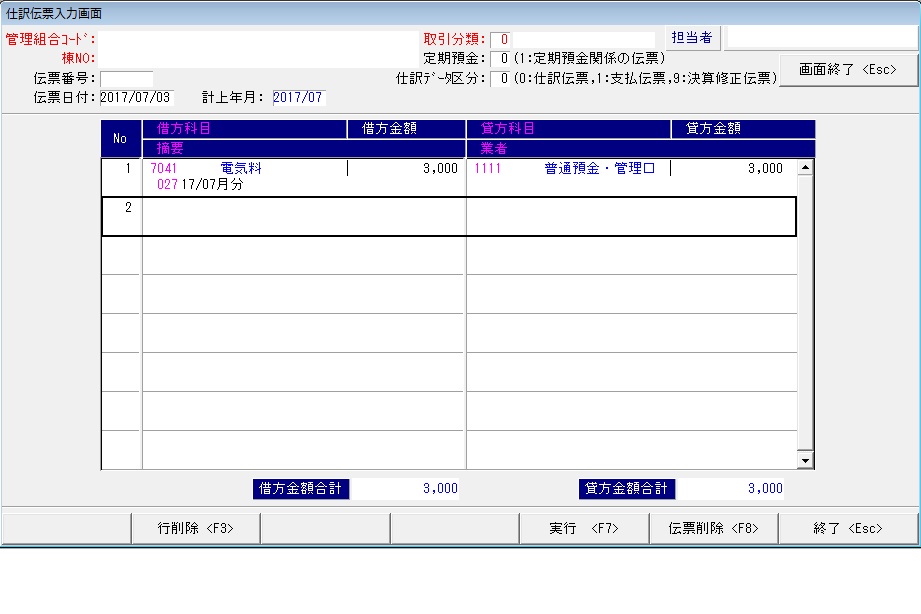Click scrollbar down arrow in journal grid
Screen dimensions: 921x614
(x=805, y=460)
